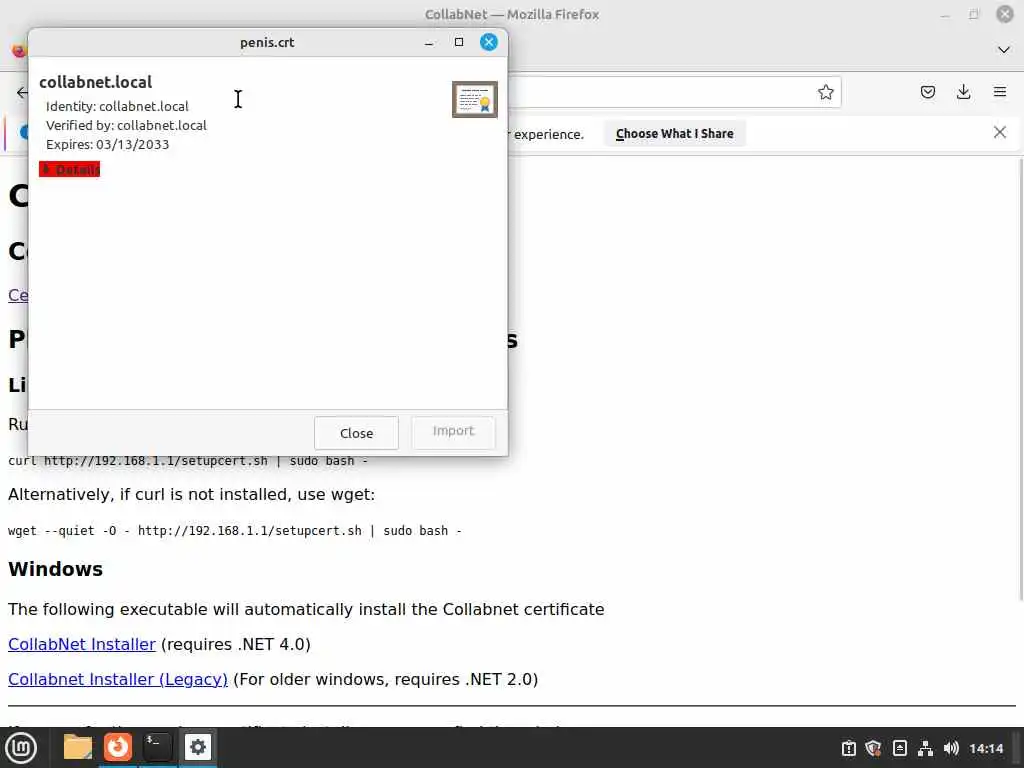Click the clipboard tray icon
The height and width of the screenshot is (768, 1024).
[x=848, y=748]
